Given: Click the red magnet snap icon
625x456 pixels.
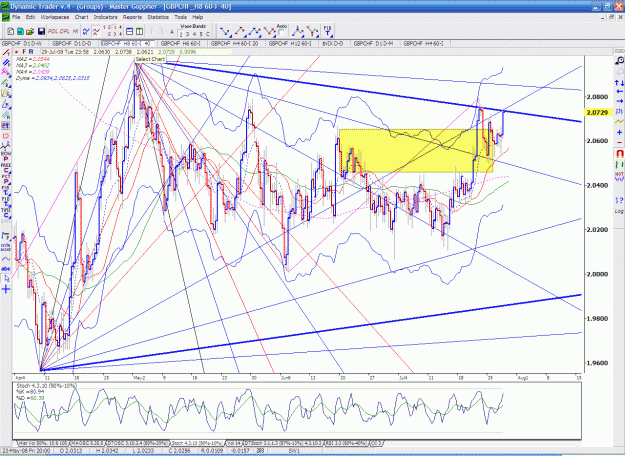Looking at the screenshot, I should pos(619,153).
